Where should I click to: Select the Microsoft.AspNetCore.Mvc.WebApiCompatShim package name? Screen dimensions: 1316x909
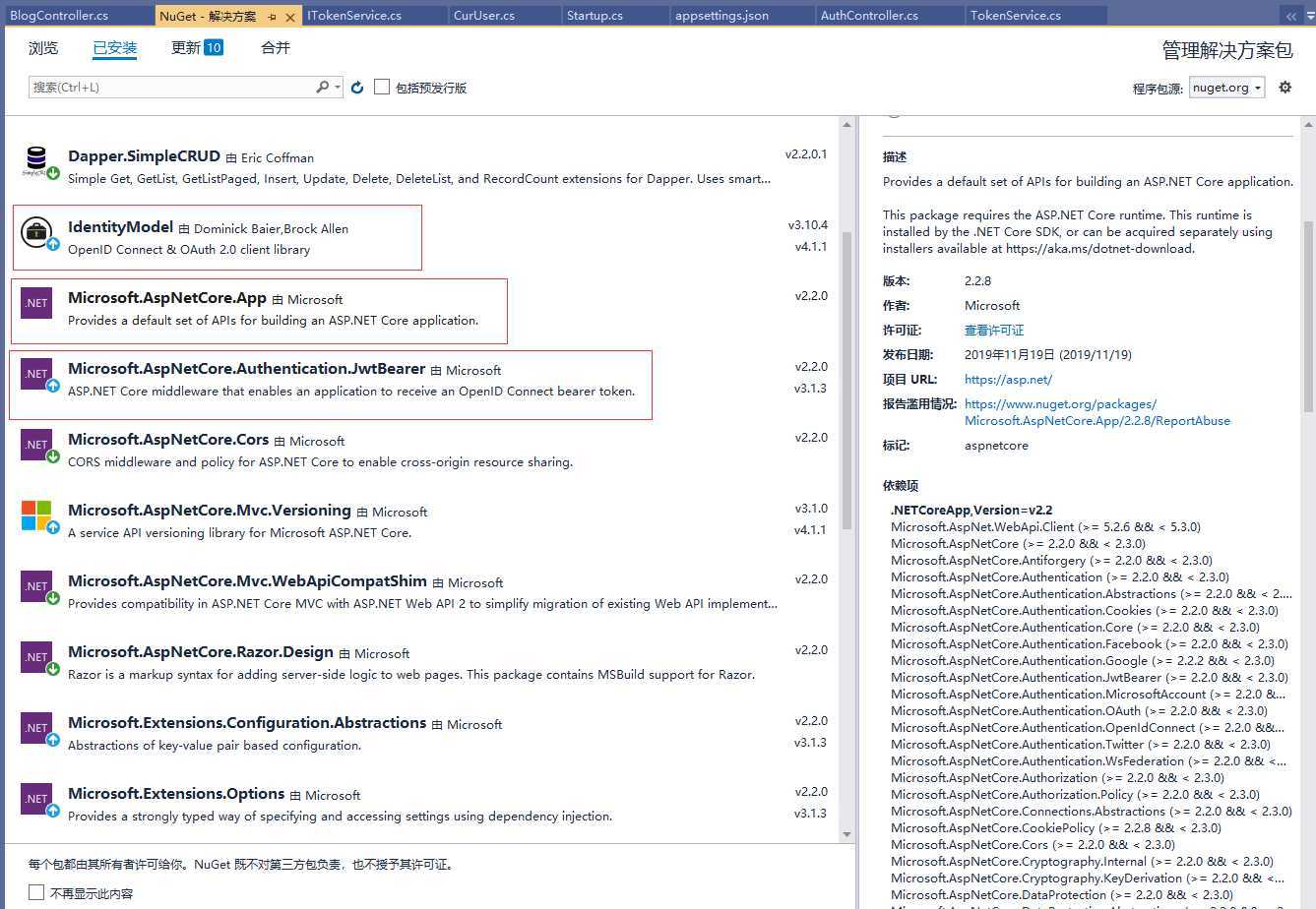(247, 581)
